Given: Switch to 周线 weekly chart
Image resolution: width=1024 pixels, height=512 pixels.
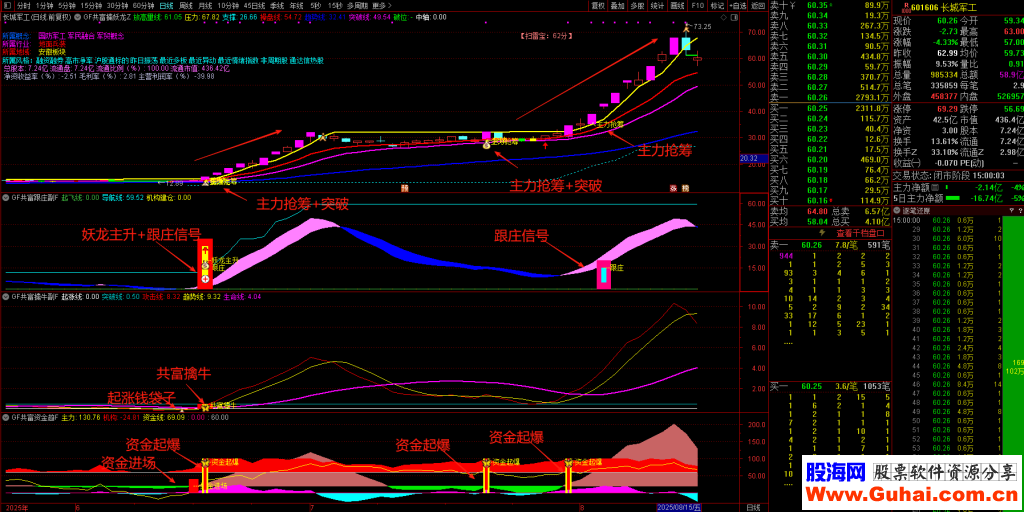Looking at the screenshot, I should 185,5.
